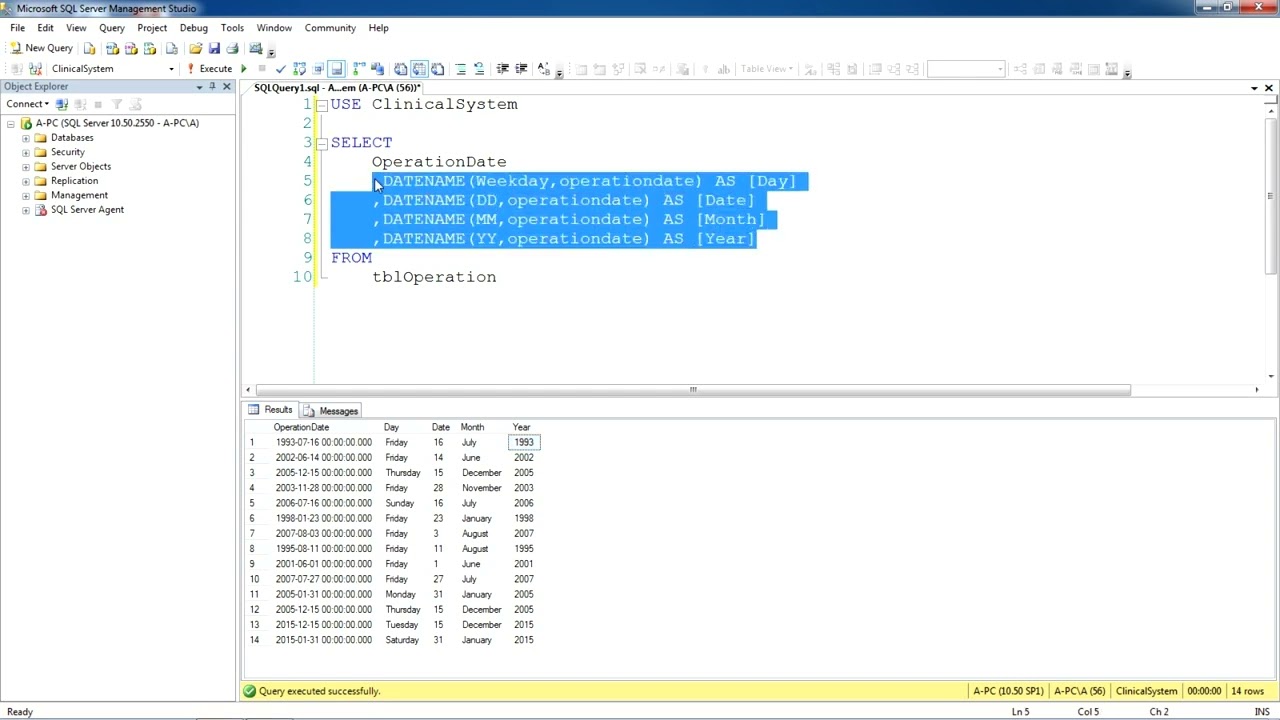Click the OperationDate column header
Screen dimensions: 1280x720
[x=301, y=427]
